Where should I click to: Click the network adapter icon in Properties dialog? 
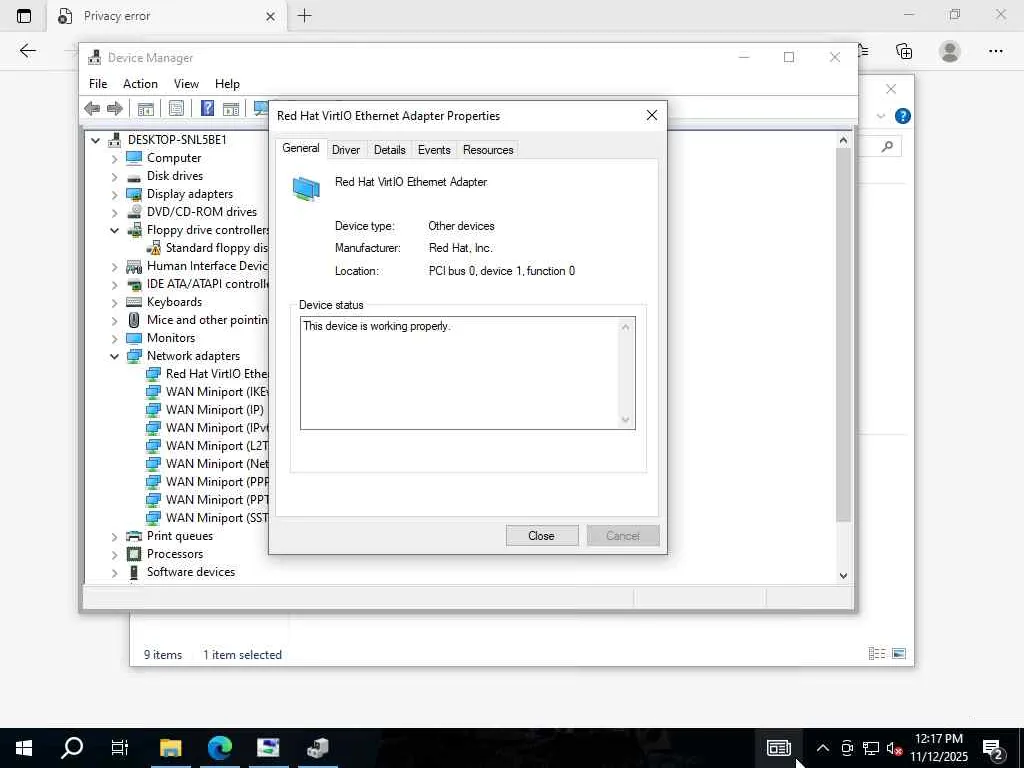(306, 189)
